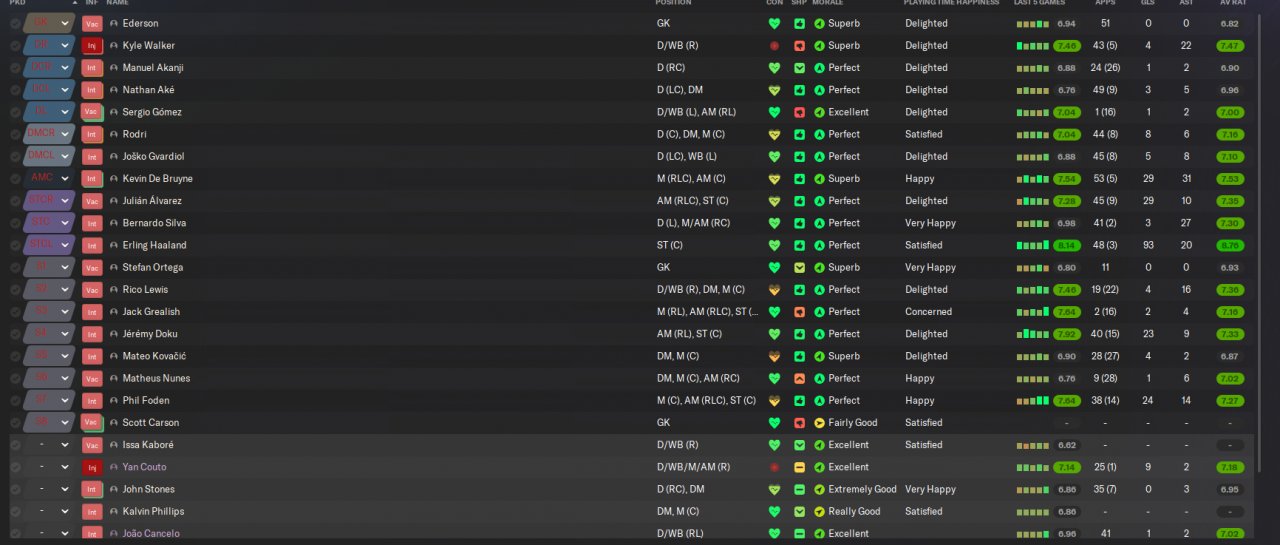
Task: Click Ederson's Vac info badge
Action: click(92, 23)
